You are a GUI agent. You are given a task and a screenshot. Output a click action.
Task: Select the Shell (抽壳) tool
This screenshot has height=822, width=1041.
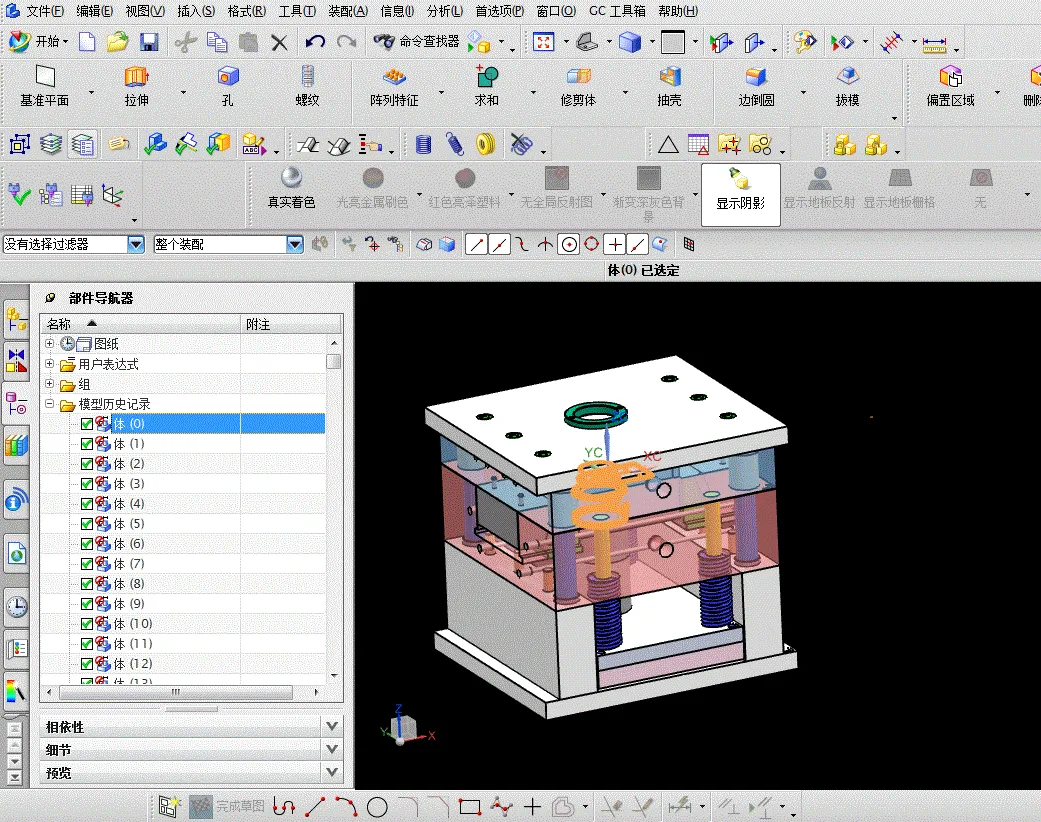click(669, 86)
